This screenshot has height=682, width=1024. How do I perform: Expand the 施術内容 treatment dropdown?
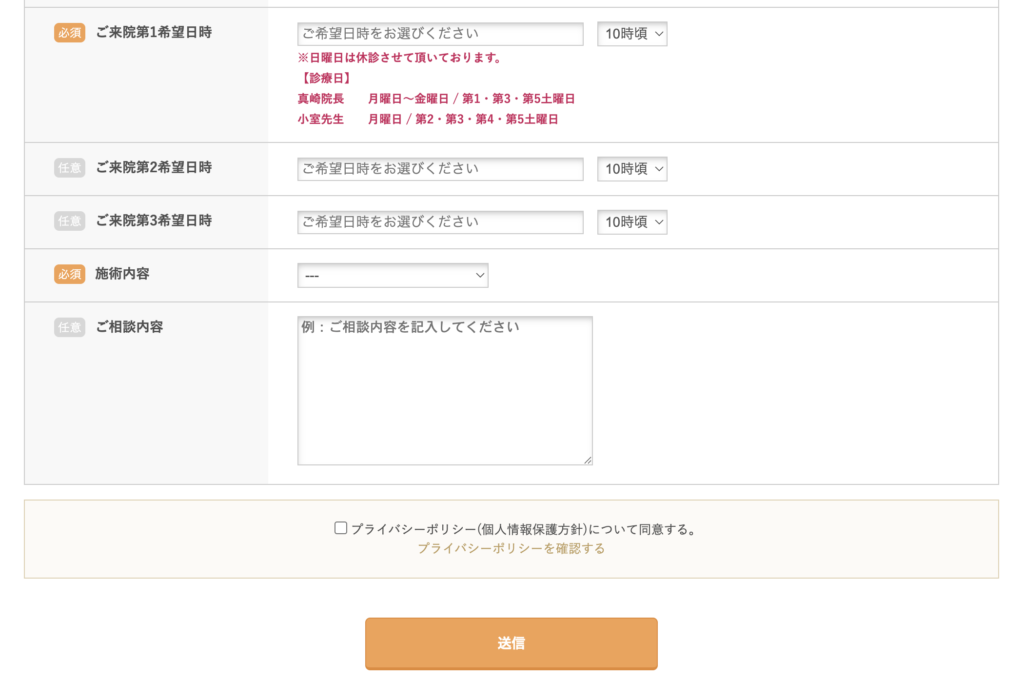click(392, 275)
